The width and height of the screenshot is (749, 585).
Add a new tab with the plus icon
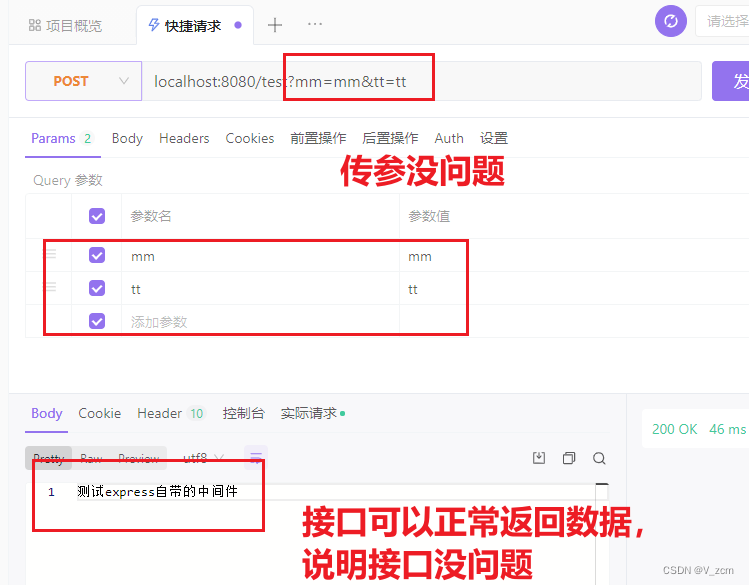[x=275, y=25]
